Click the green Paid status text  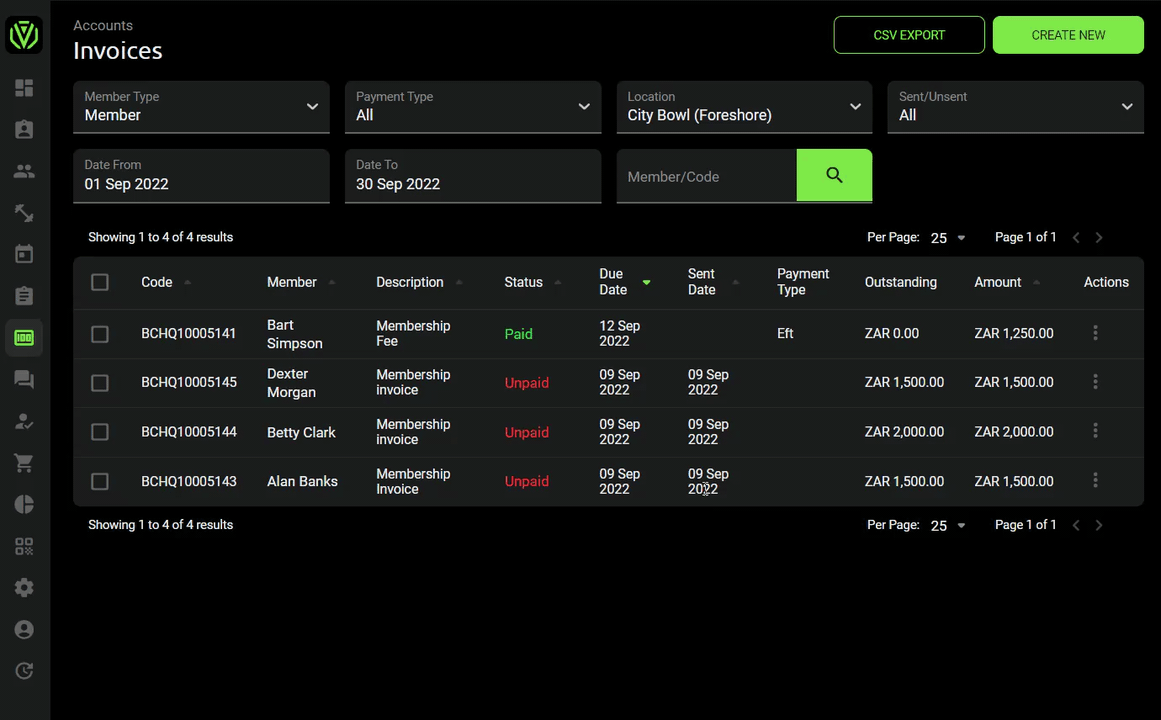[518, 334]
